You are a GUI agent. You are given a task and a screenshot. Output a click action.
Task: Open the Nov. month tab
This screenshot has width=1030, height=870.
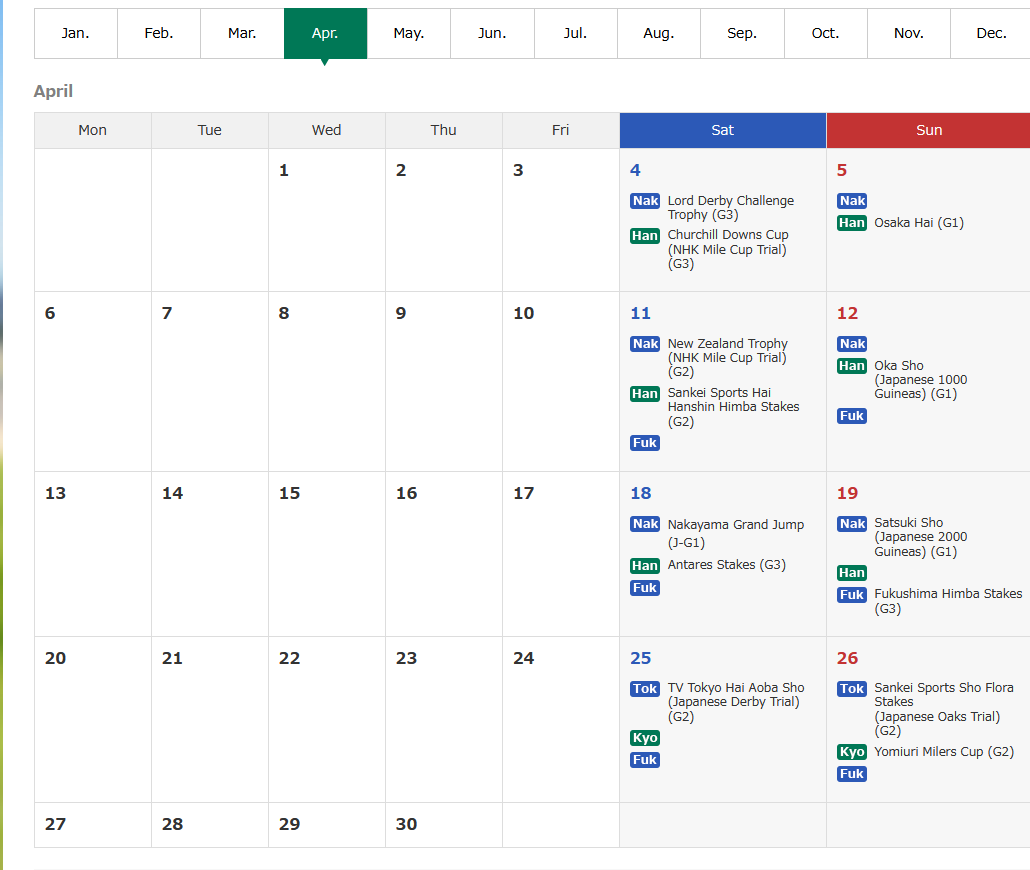pos(908,34)
